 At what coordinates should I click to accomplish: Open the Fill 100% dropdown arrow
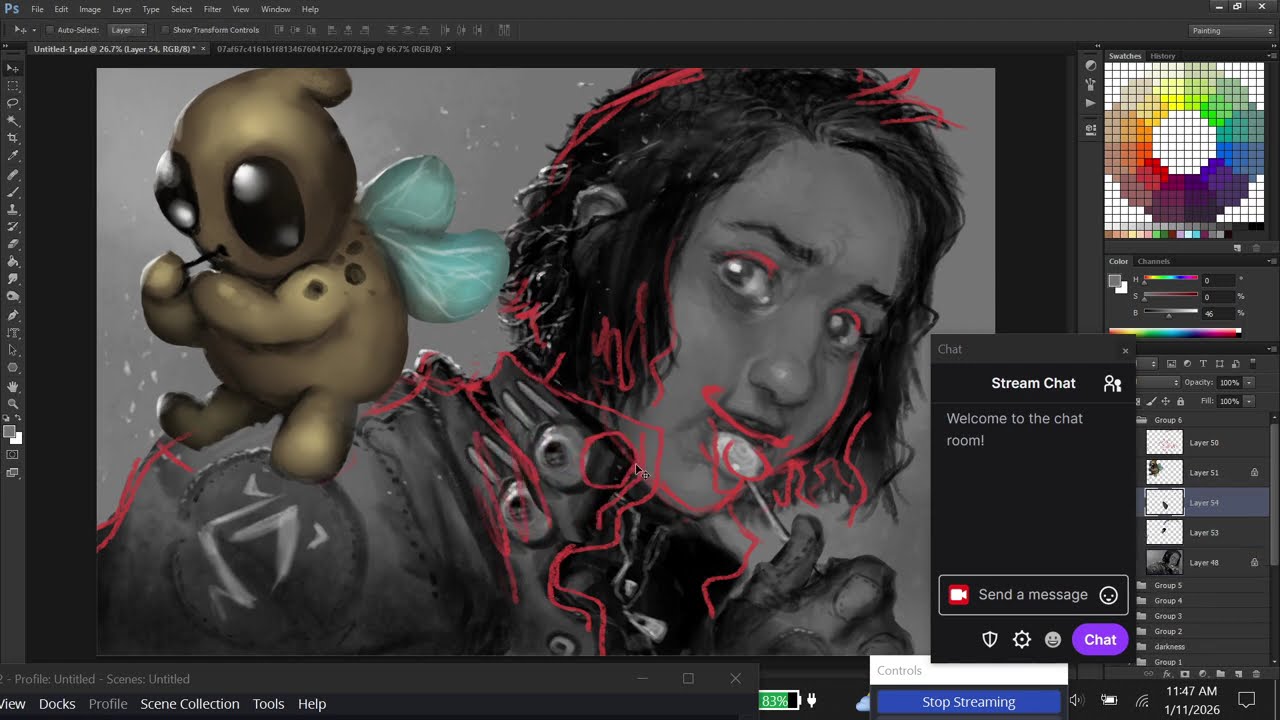pos(1249,401)
